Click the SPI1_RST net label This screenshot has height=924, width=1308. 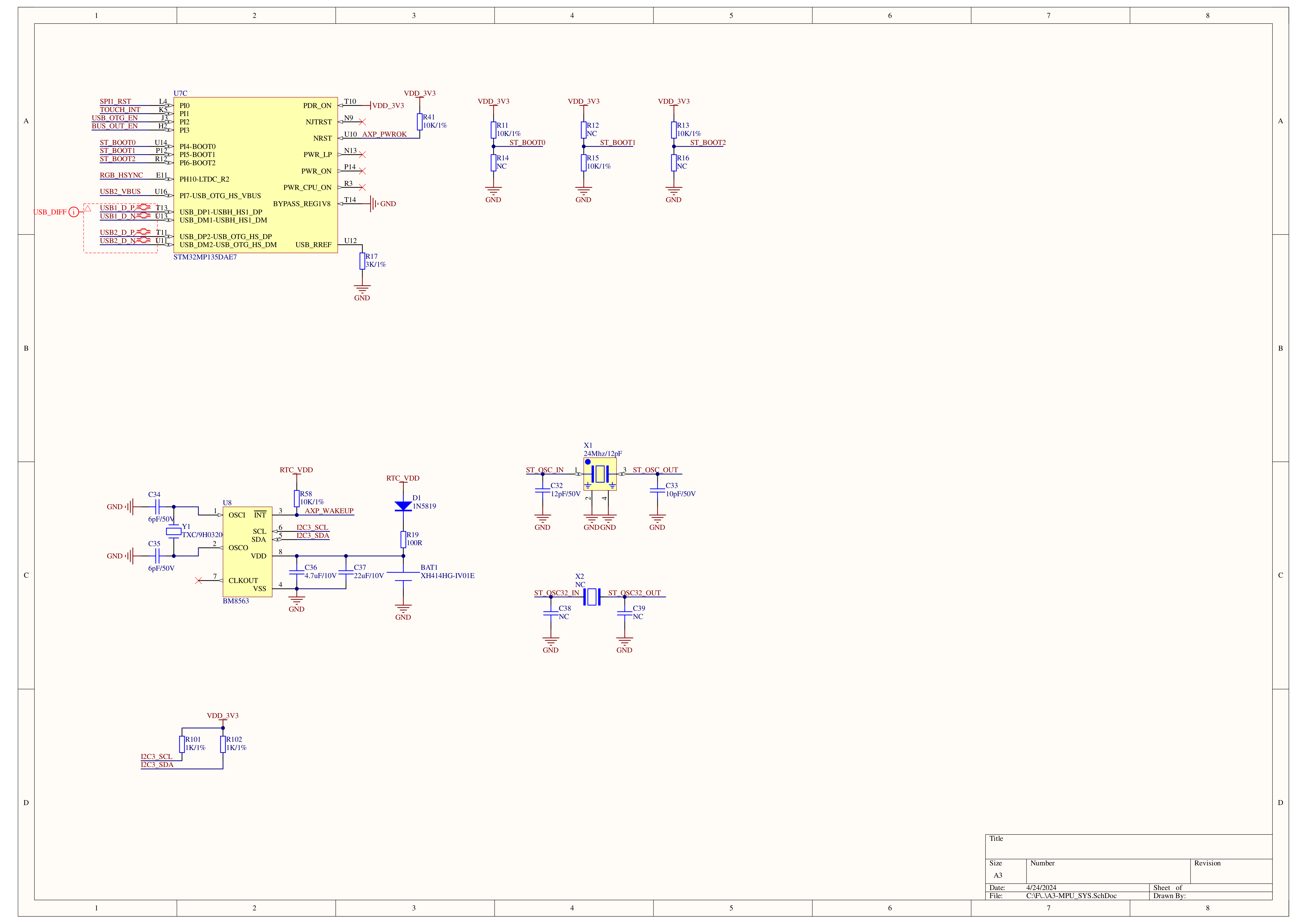[116, 101]
